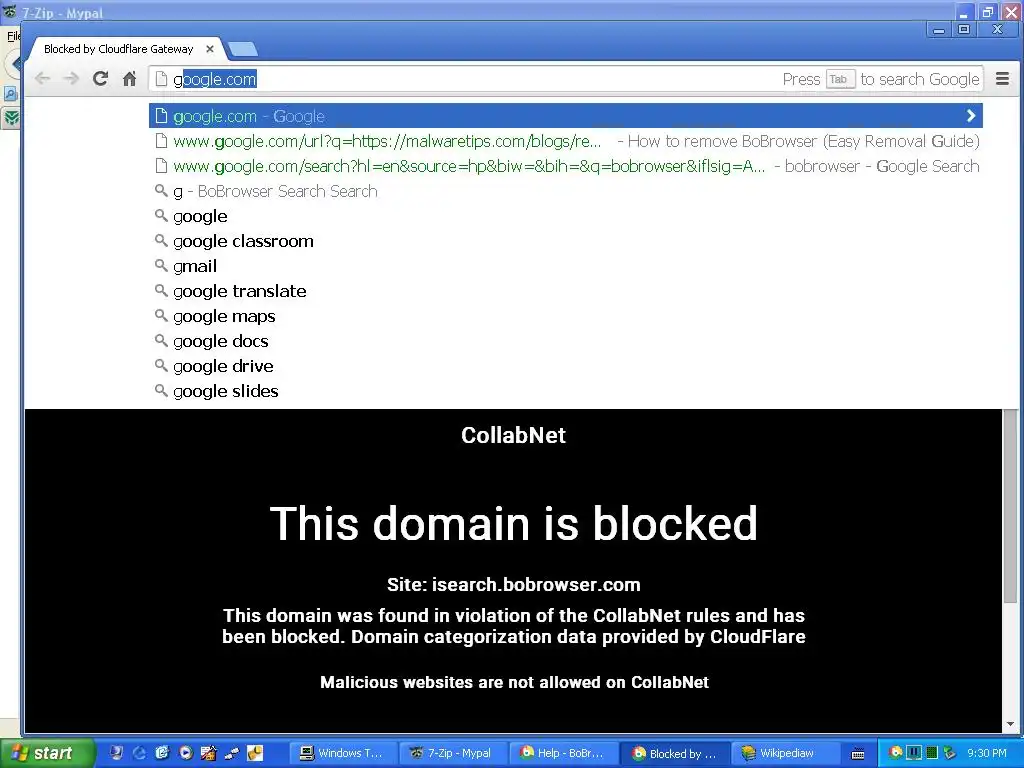
Task: Choose the 'gmail' search suggestion
Action: tap(566, 266)
